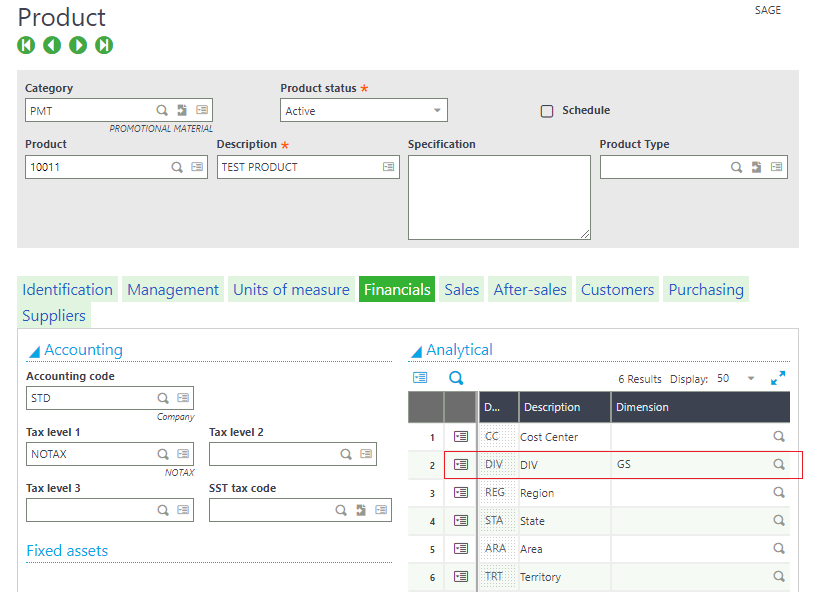Open Product field lookup magnifier
This screenshot has height=592, width=823.
point(177,167)
